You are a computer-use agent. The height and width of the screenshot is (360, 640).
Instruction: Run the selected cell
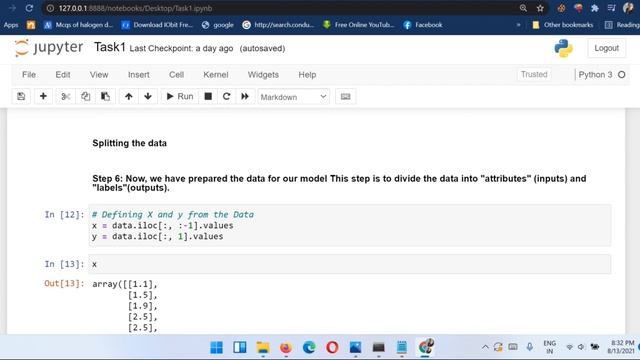180,97
